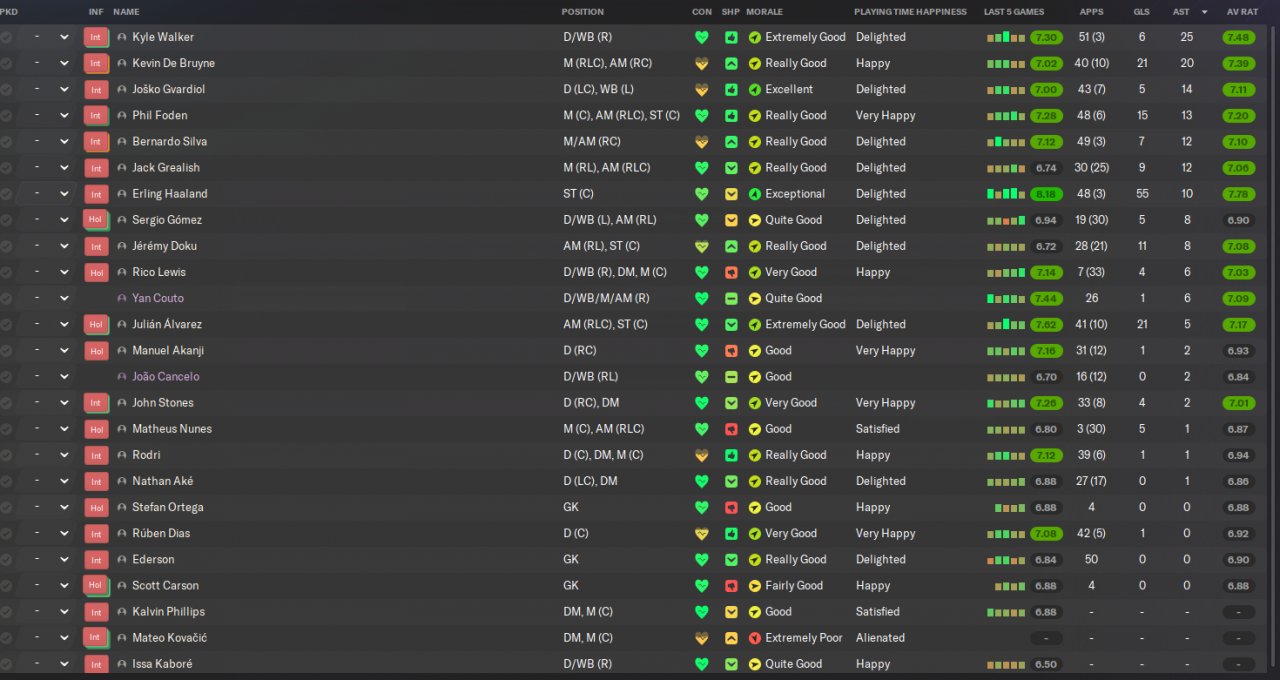Open the chevron dropdown for João Cancelo

point(64,377)
